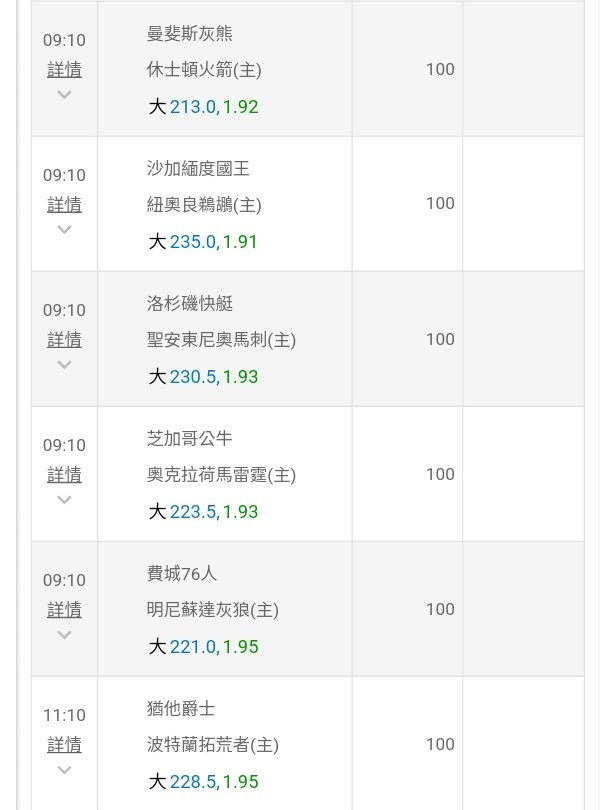Select the 大 213.0, 1.92 odds
This screenshot has width=616, height=810.
pos(203,107)
